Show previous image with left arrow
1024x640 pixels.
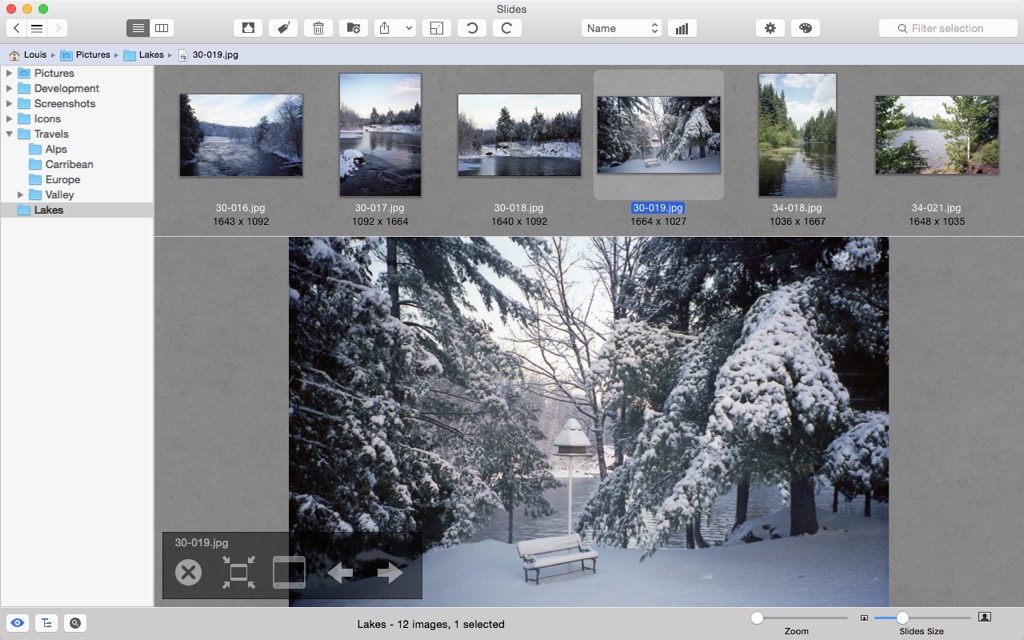340,573
